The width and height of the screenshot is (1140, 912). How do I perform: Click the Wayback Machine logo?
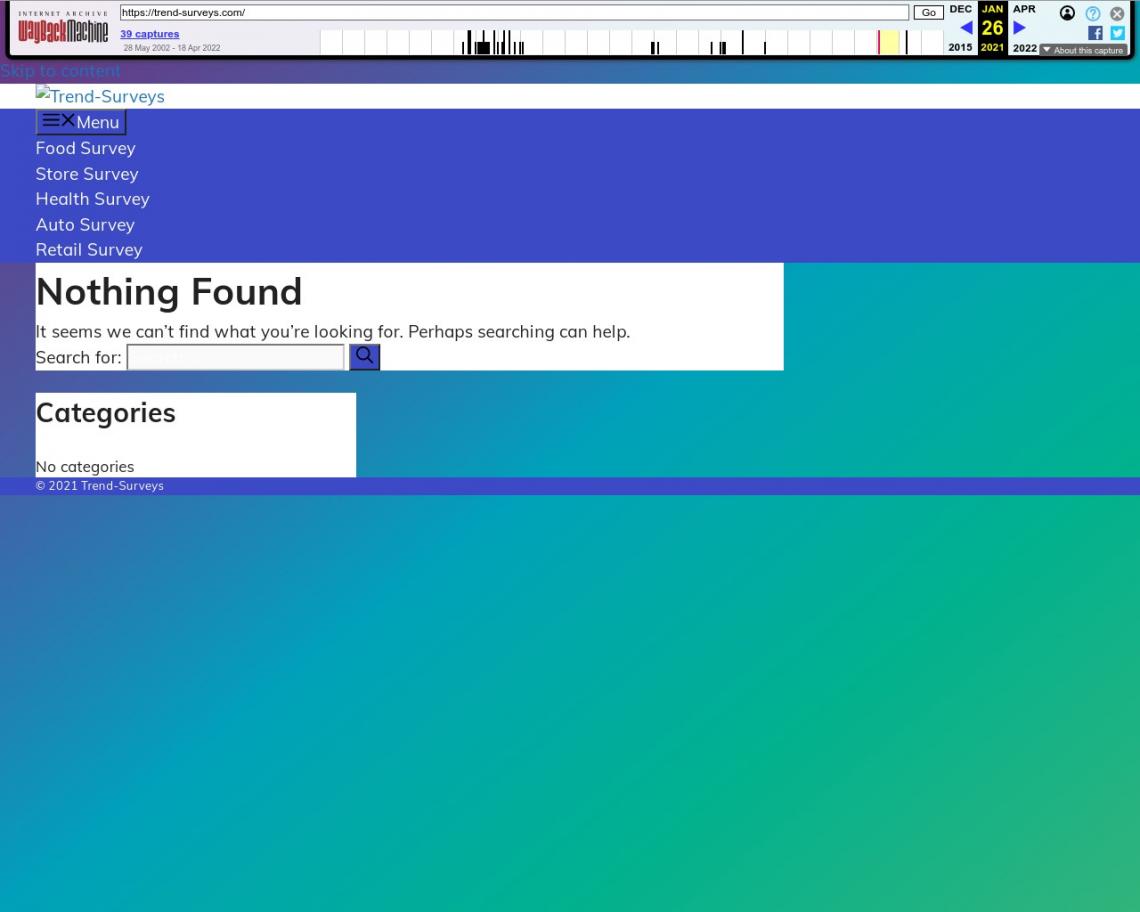point(62,31)
